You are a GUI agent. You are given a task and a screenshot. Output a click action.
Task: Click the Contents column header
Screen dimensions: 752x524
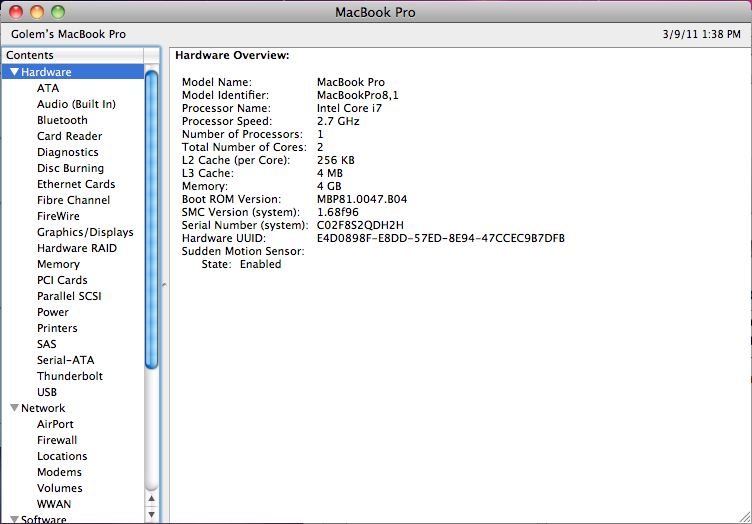click(x=73, y=55)
